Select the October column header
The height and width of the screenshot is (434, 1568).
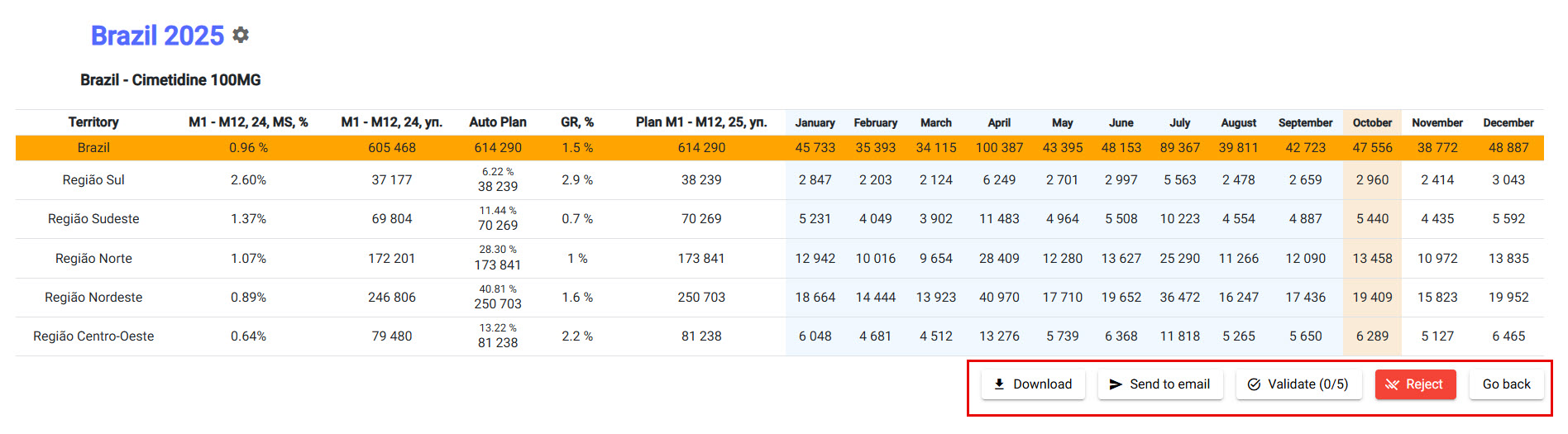click(1372, 122)
